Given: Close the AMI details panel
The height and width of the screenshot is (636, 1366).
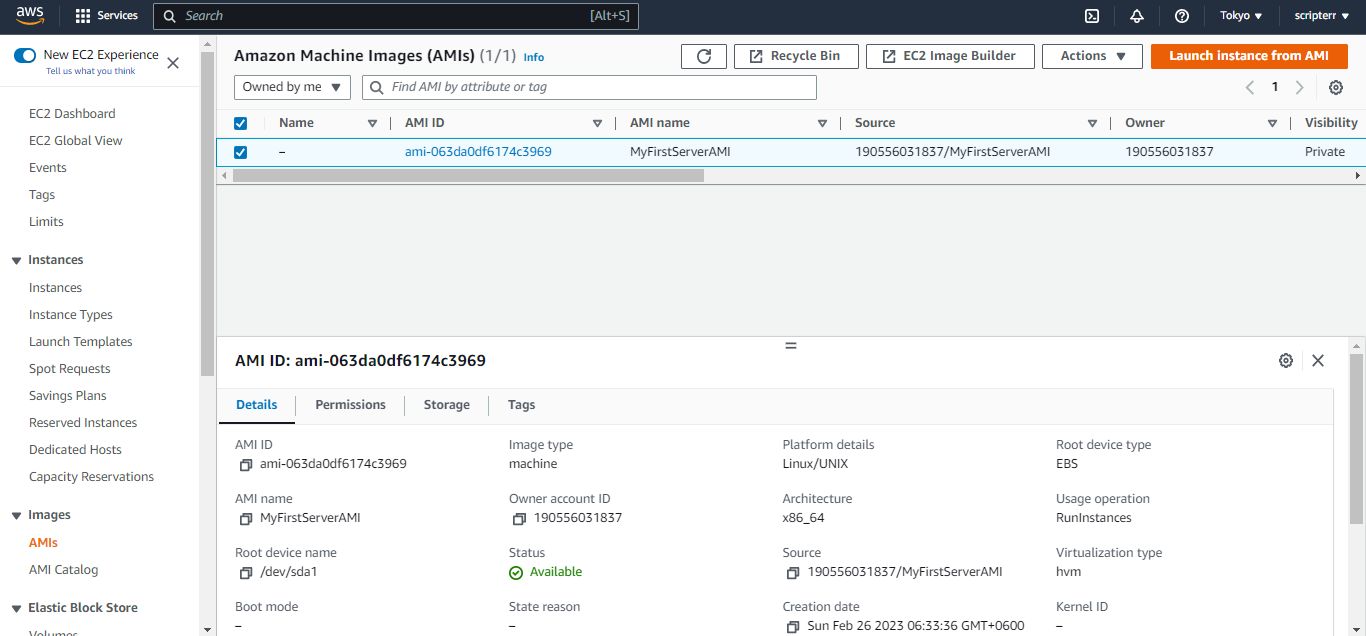Looking at the screenshot, I should point(1318,360).
